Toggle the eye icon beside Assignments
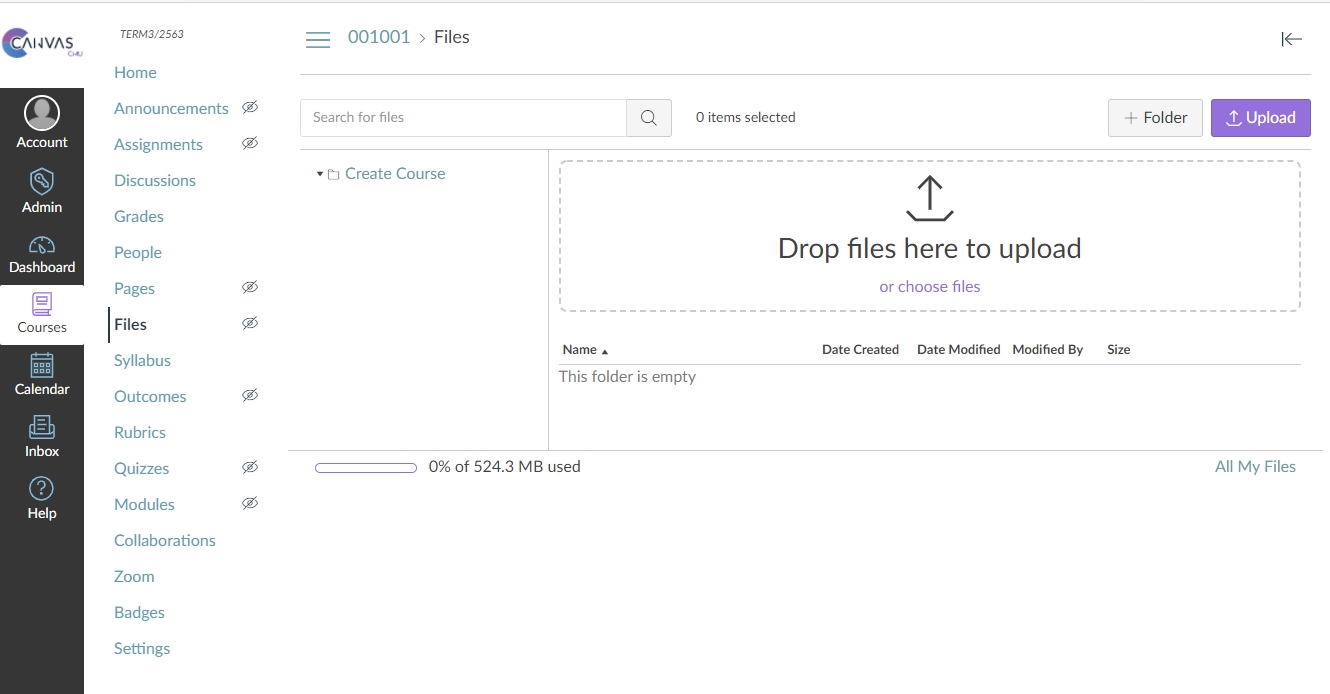Screen dimensions: 1330x694 250,144
